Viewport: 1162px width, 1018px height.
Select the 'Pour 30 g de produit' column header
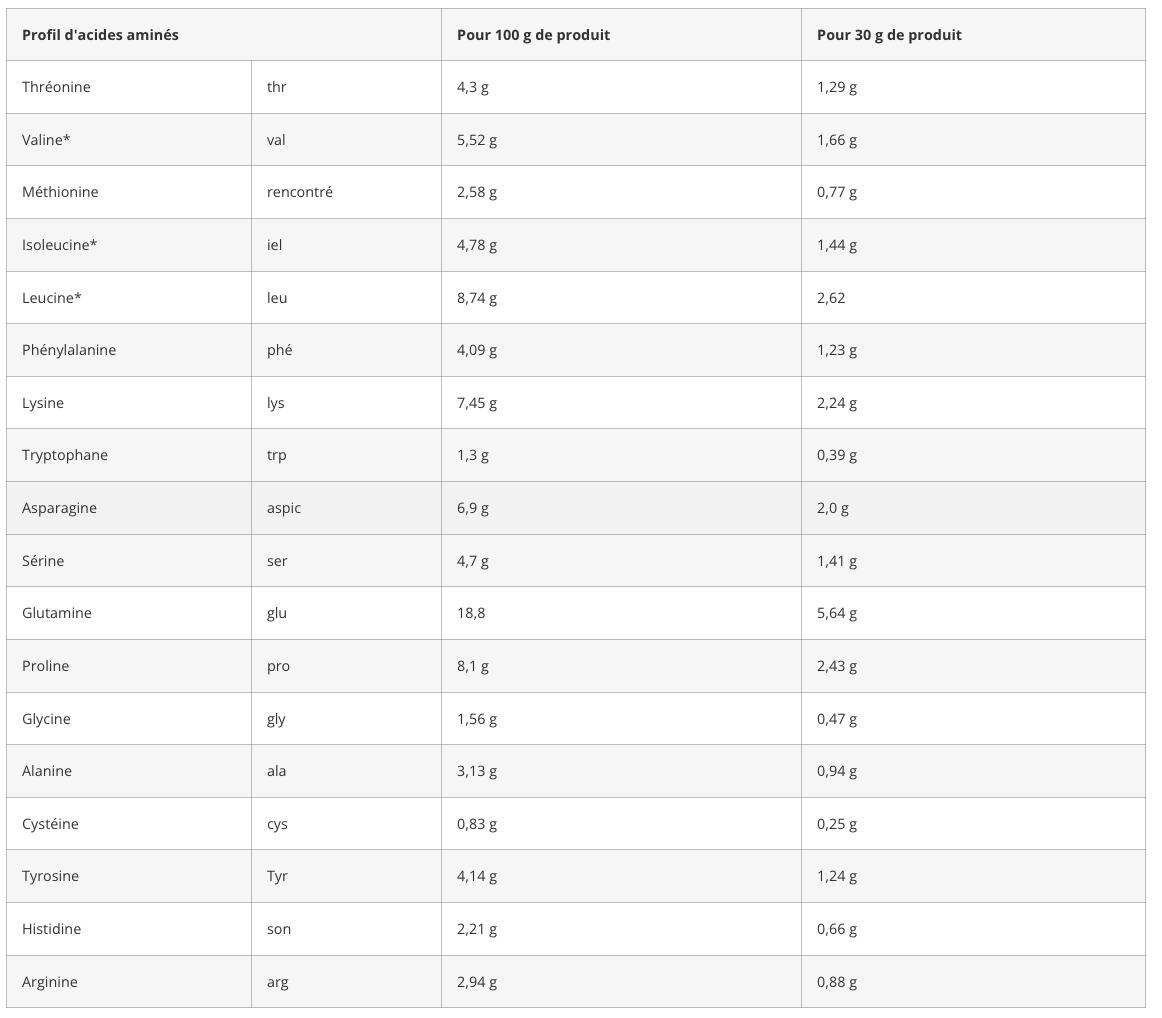pos(889,35)
